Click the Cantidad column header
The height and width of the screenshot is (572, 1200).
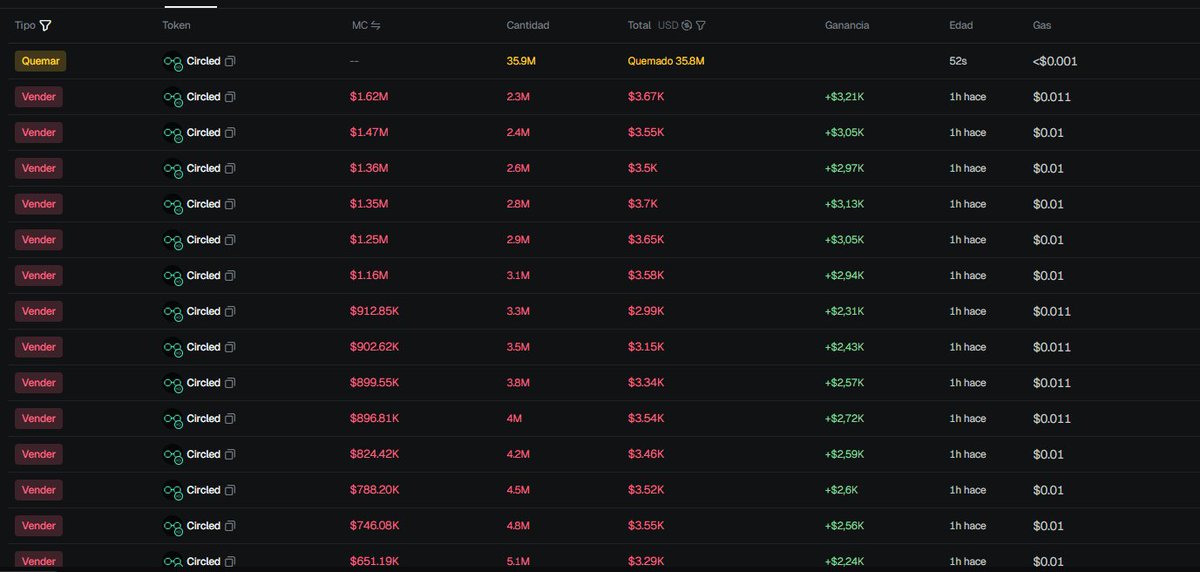coord(528,25)
